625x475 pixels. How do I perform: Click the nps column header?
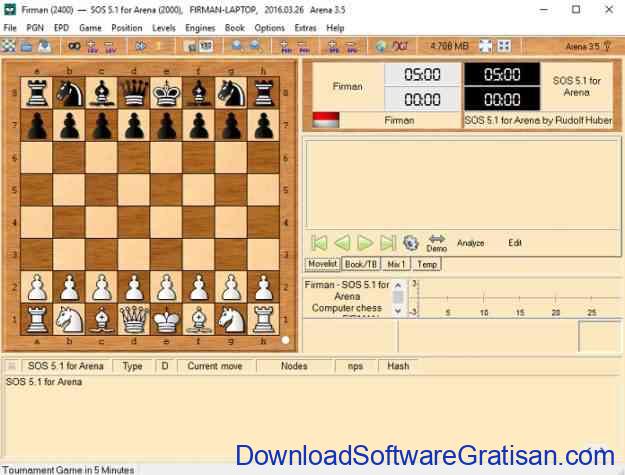[355, 366]
